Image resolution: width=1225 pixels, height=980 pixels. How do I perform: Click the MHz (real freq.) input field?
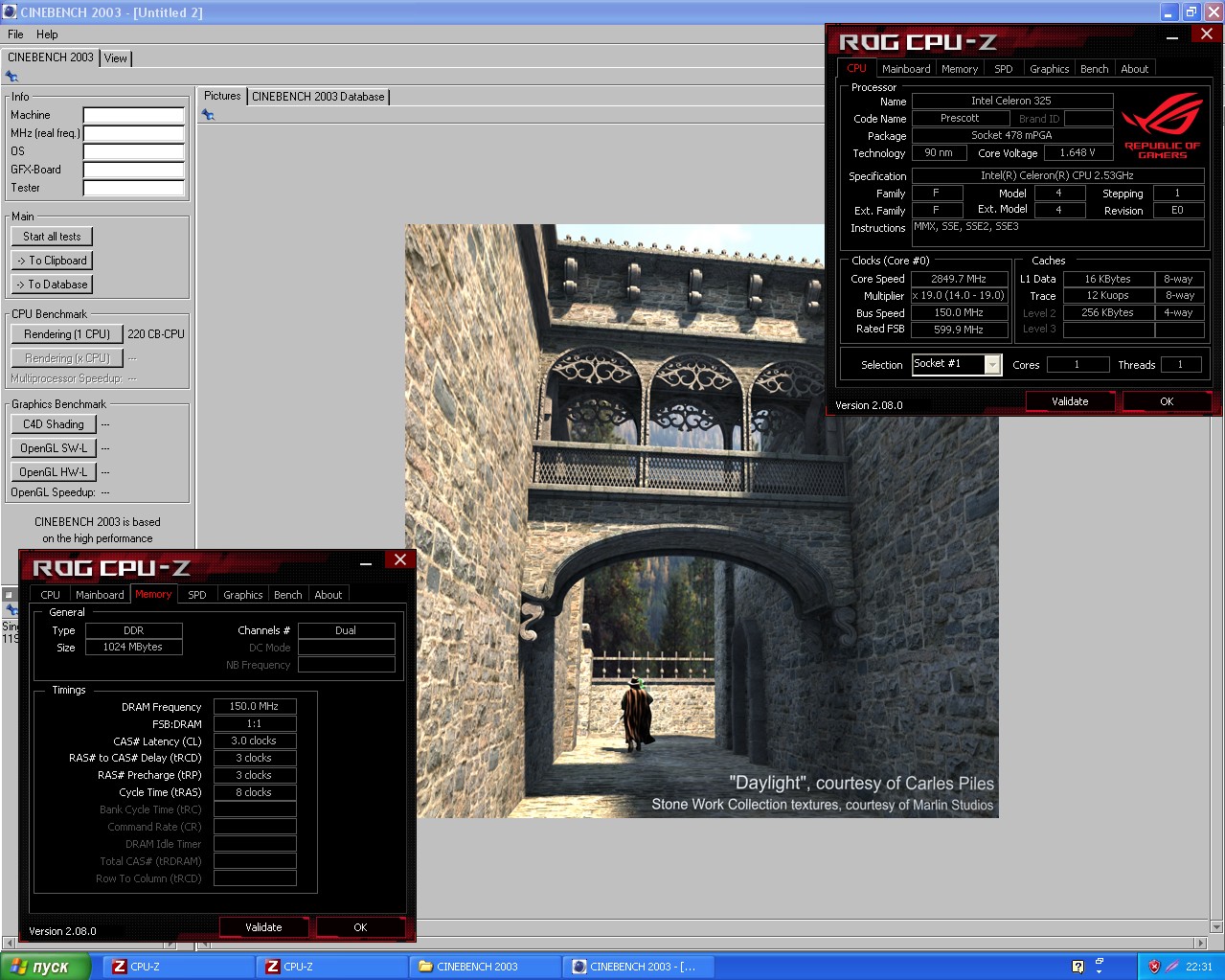pyautogui.click(x=133, y=133)
